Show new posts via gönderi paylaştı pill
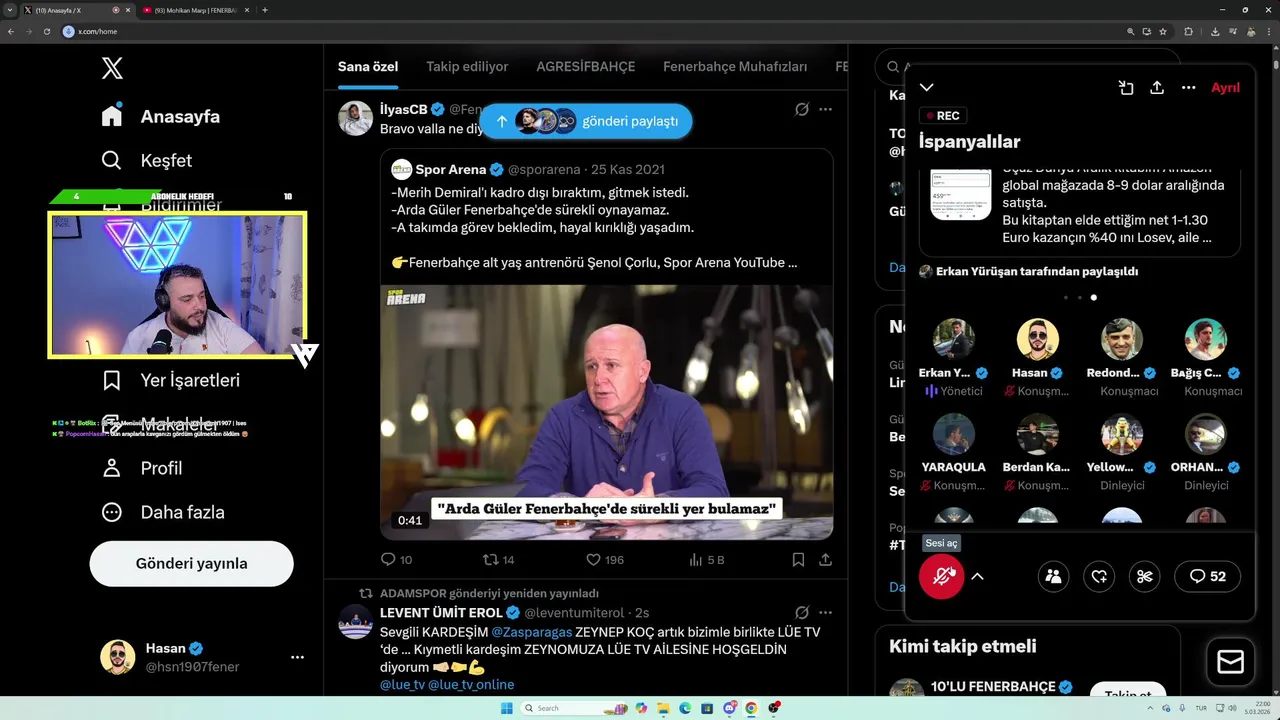This screenshot has width=1280, height=720. (586, 121)
